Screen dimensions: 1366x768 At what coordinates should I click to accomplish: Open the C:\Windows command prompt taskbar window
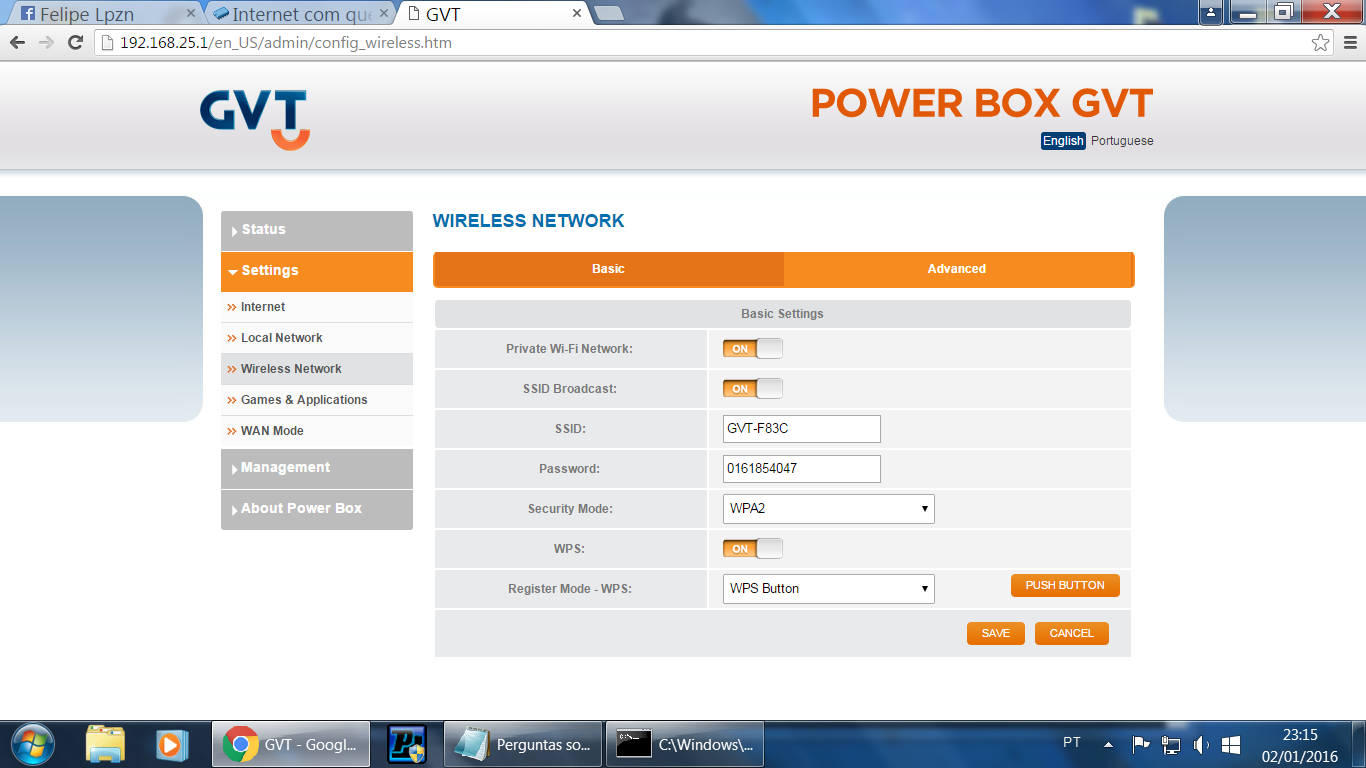tap(685, 744)
